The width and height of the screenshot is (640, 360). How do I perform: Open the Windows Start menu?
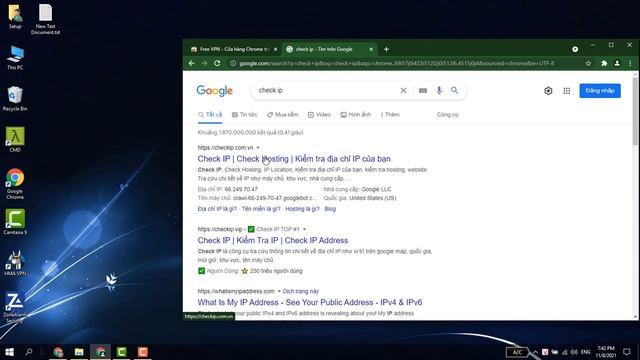pos(9,352)
